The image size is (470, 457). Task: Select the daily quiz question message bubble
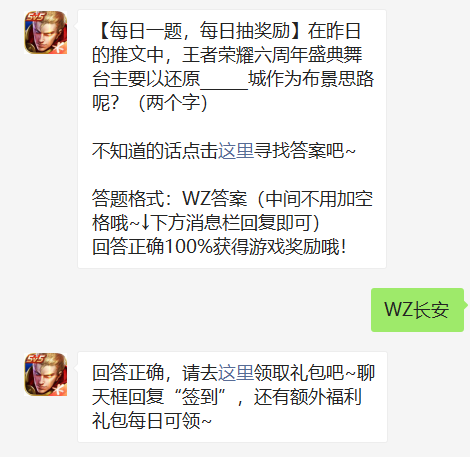232,139
